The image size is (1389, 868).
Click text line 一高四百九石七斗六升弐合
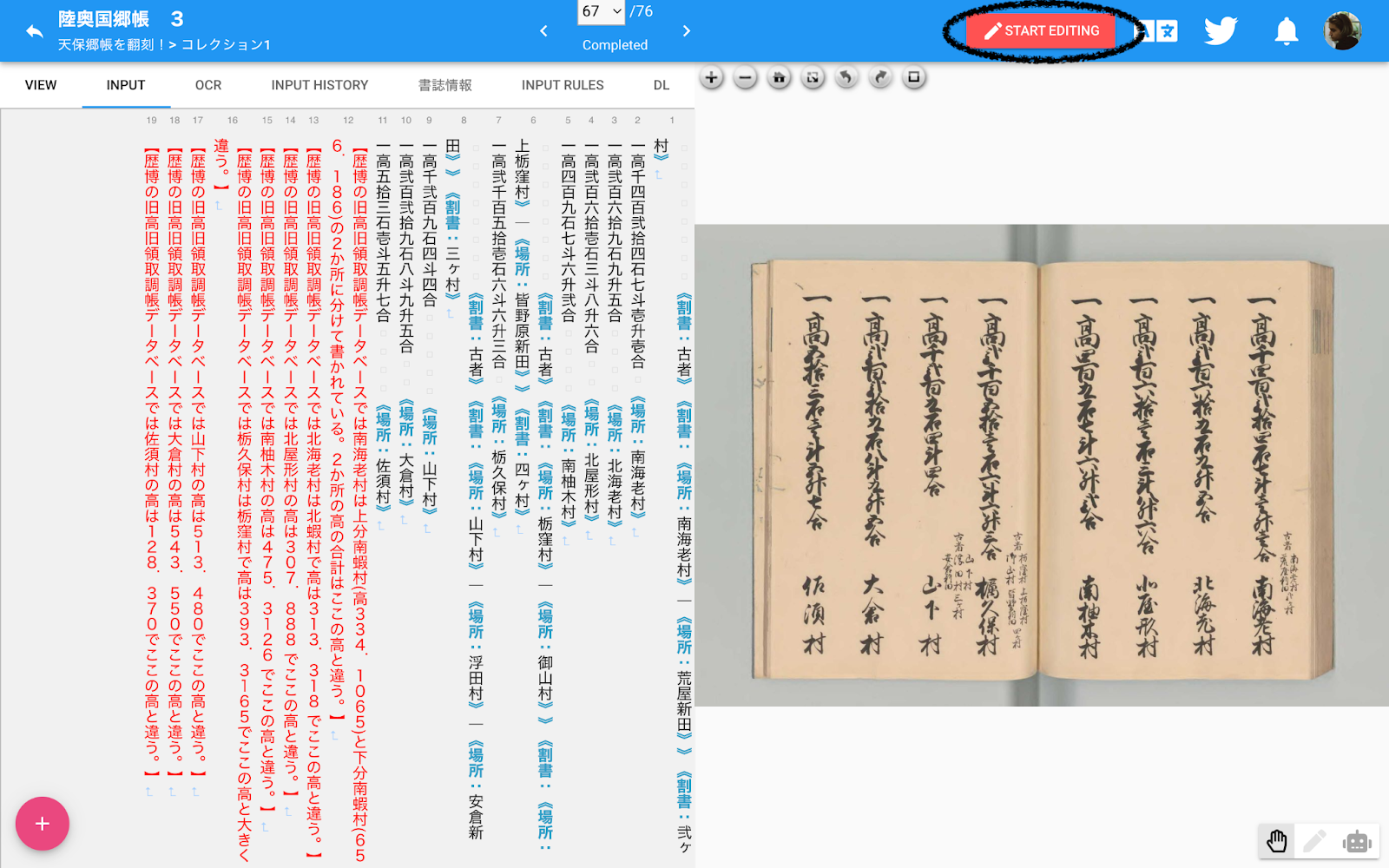click(x=568, y=233)
